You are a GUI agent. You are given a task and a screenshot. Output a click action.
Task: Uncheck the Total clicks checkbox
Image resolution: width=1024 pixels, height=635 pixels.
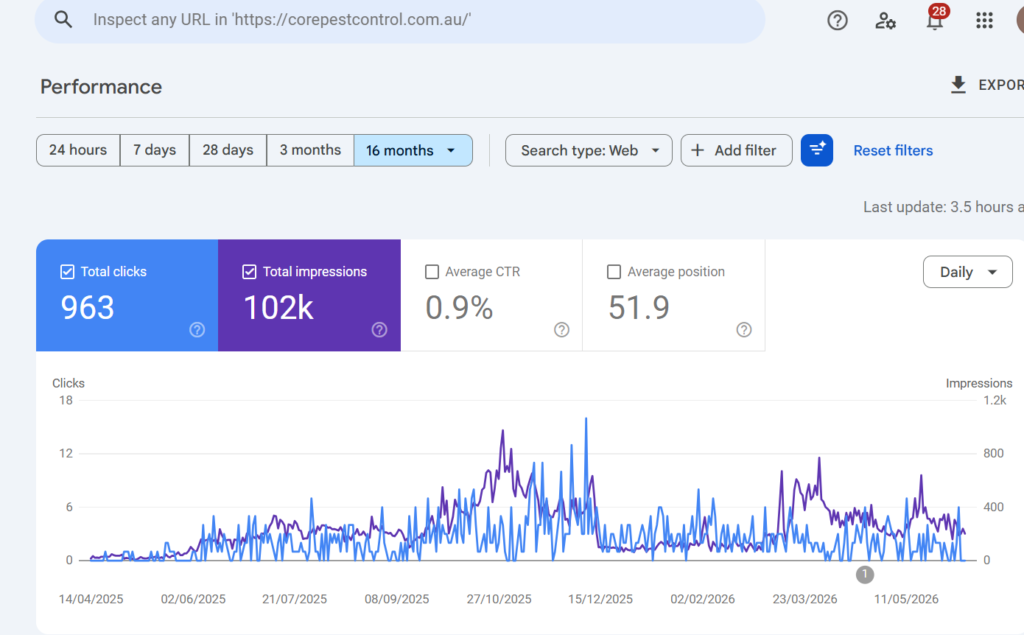pyautogui.click(x=67, y=272)
